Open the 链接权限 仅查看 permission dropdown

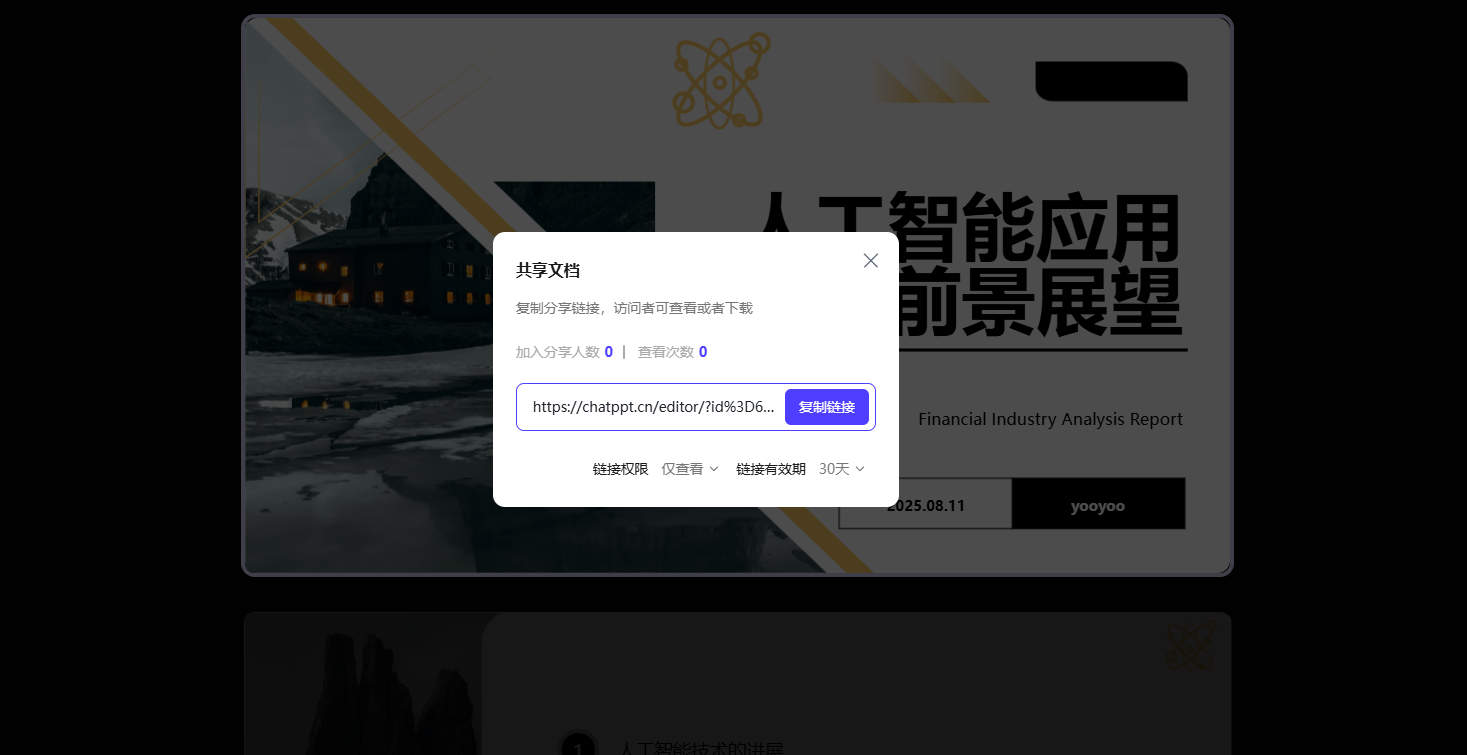coord(689,469)
